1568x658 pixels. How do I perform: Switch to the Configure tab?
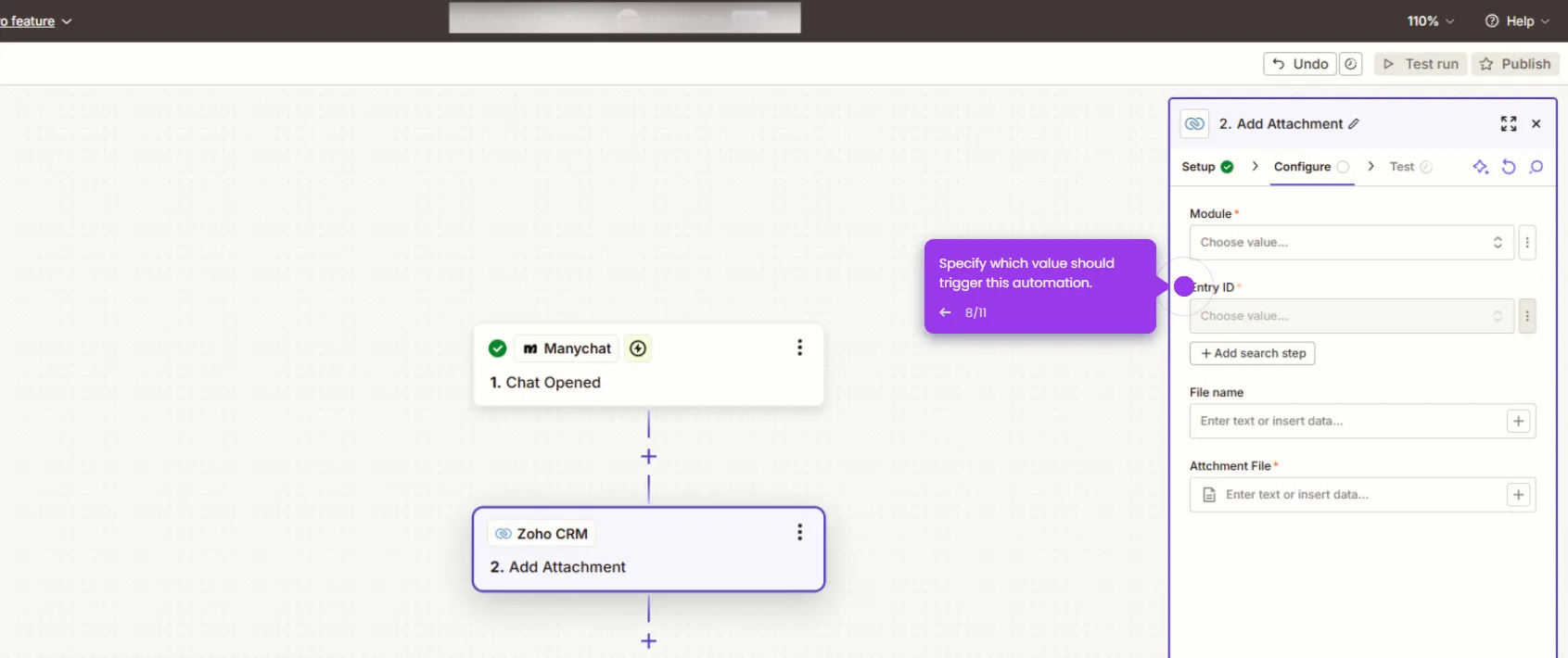pyautogui.click(x=1311, y=167)
